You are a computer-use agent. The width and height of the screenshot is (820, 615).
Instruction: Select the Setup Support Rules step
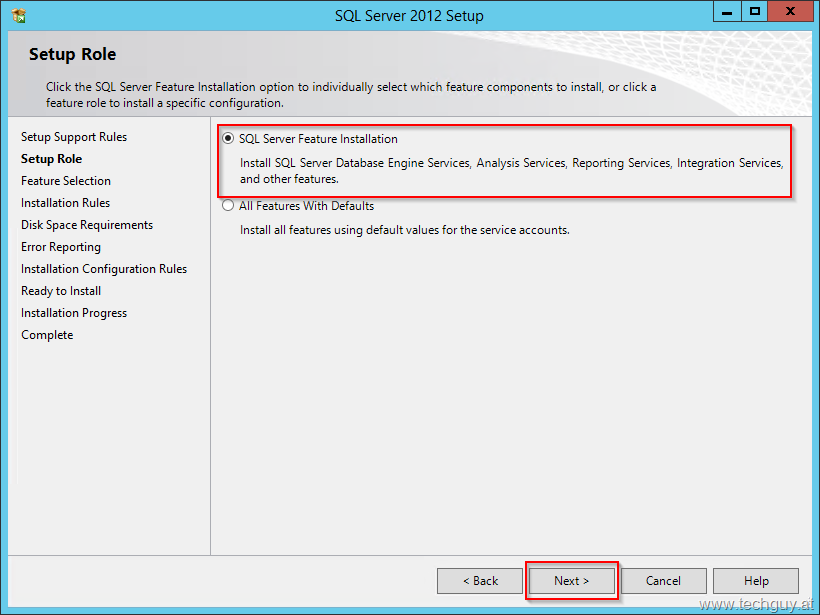click(74, 137)
